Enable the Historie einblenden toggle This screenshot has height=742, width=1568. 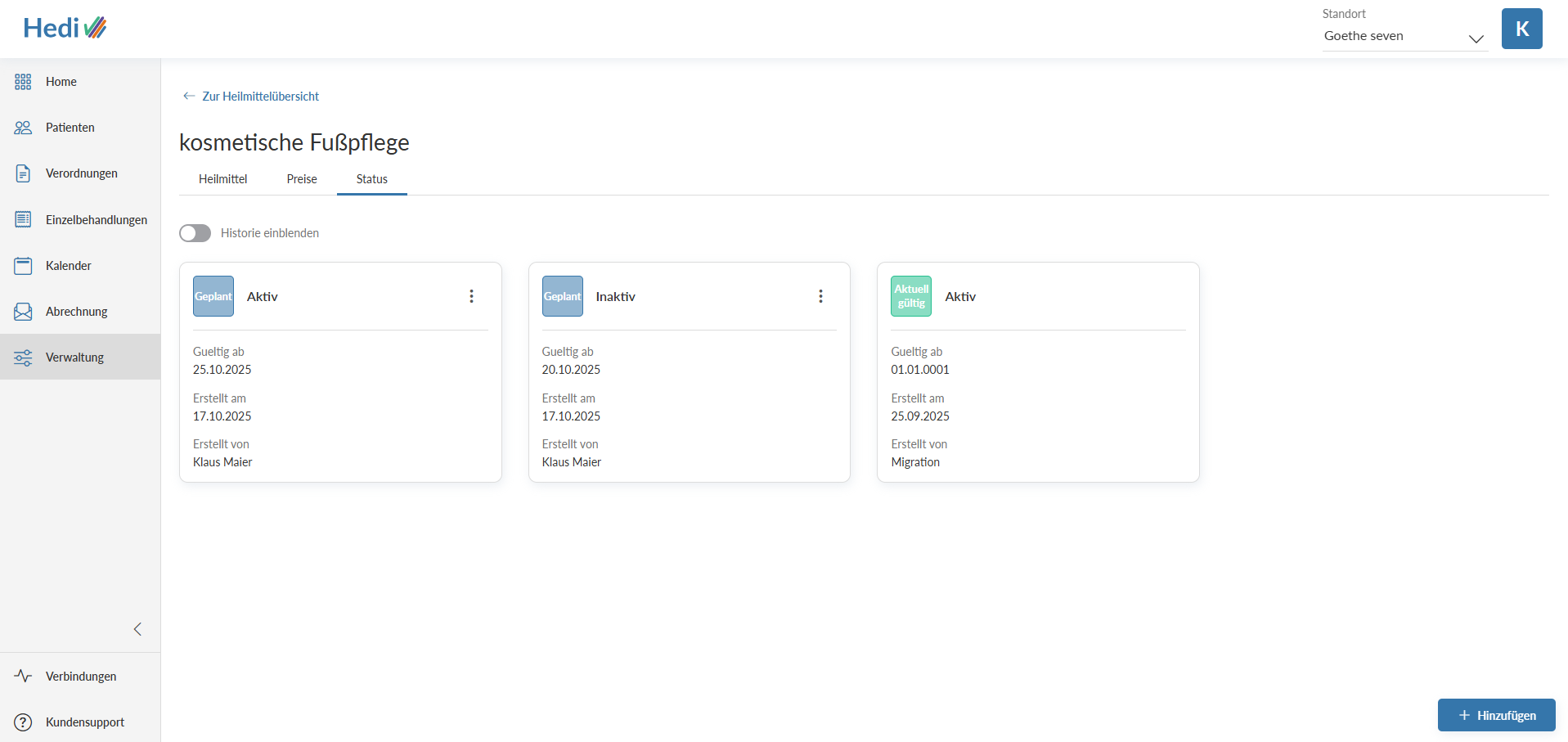[x=195, y=233]
